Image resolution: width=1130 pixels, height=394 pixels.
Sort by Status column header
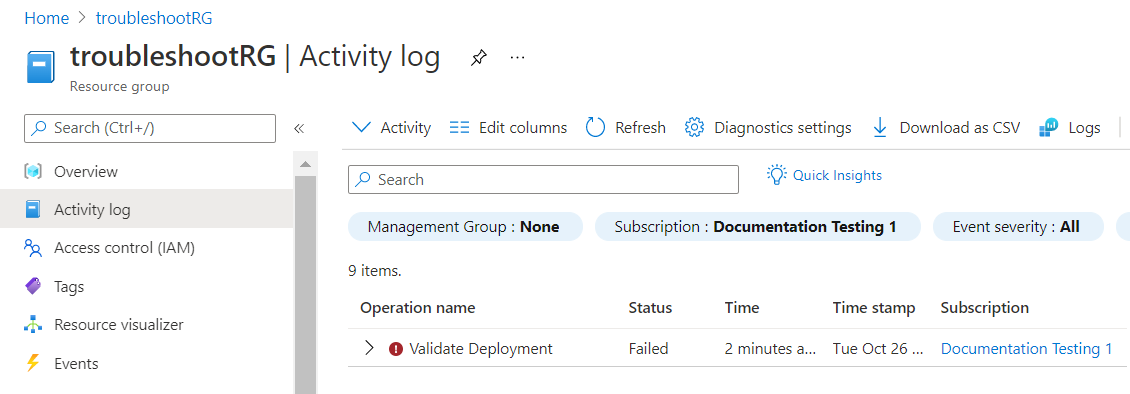[x=650, y=308]
